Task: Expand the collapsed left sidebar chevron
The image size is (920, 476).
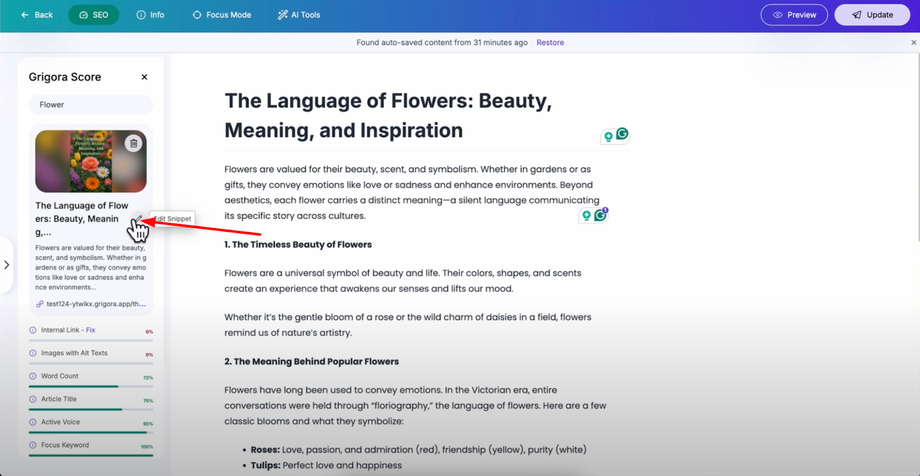Action: pos(6,265)
